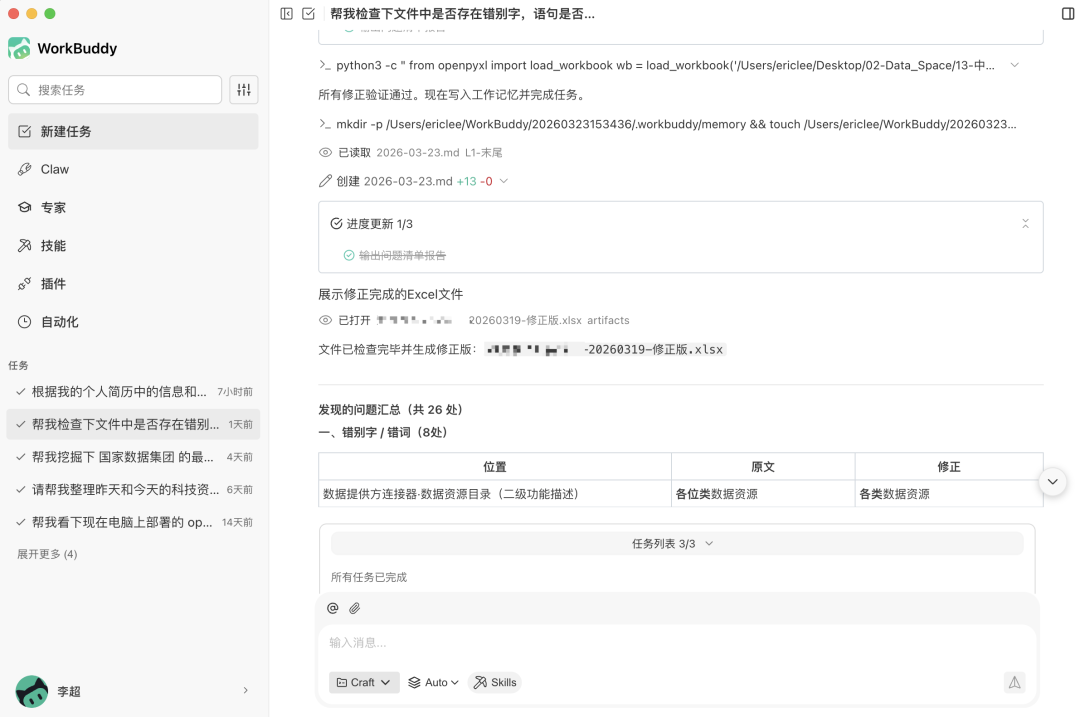1080x717 pixels.
Task: Click 展开更多 (4) to show more tasks
Action: pos(47,554)
